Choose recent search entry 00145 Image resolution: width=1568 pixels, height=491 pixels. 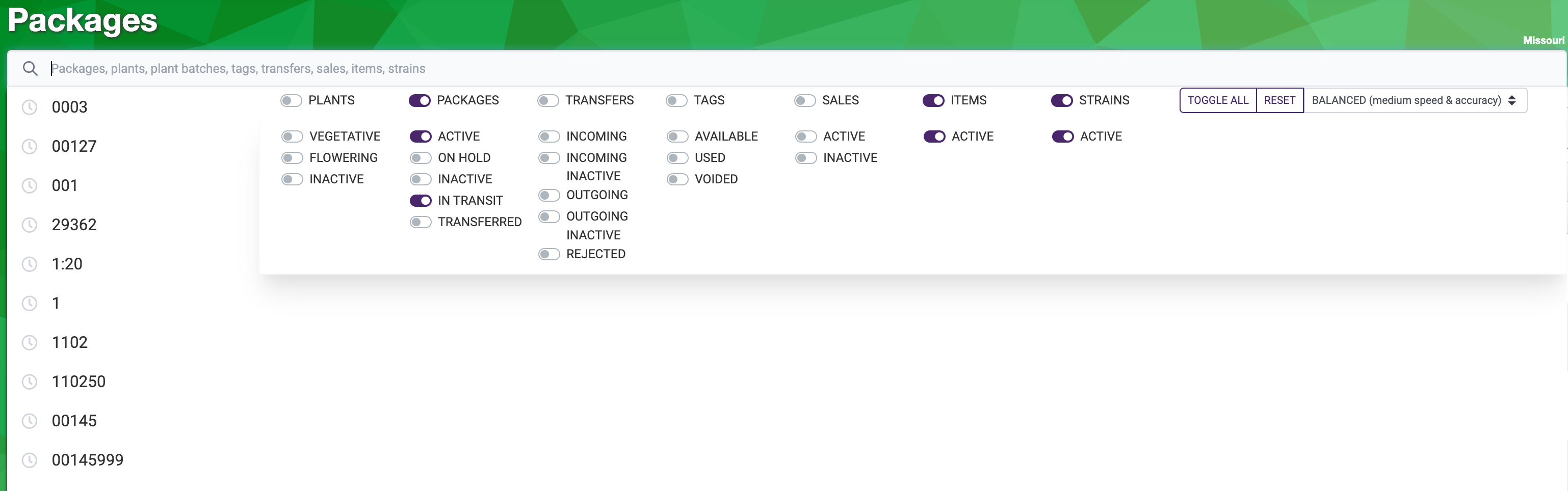(74, 421)
